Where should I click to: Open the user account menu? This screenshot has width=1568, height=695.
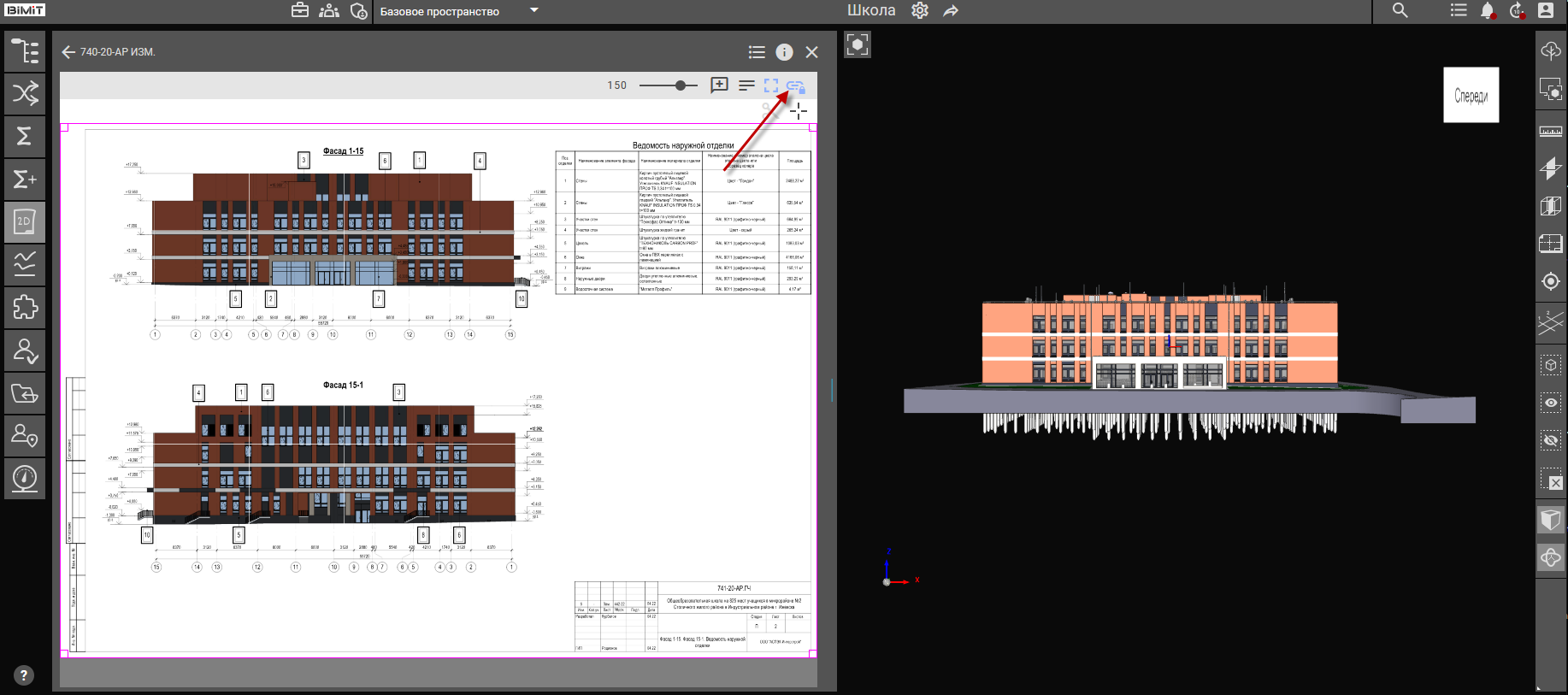1546,11
